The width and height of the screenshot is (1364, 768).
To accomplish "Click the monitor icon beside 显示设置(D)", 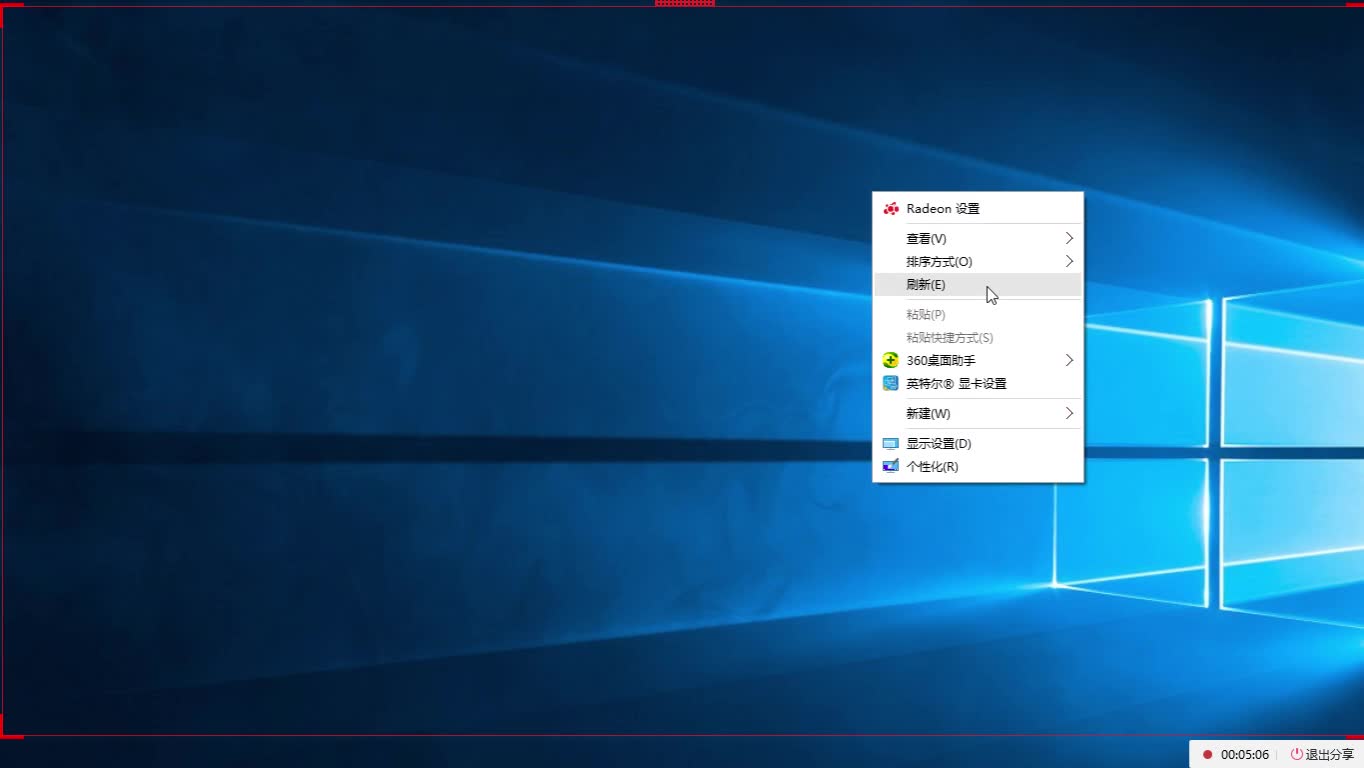I will click(890, 444).
